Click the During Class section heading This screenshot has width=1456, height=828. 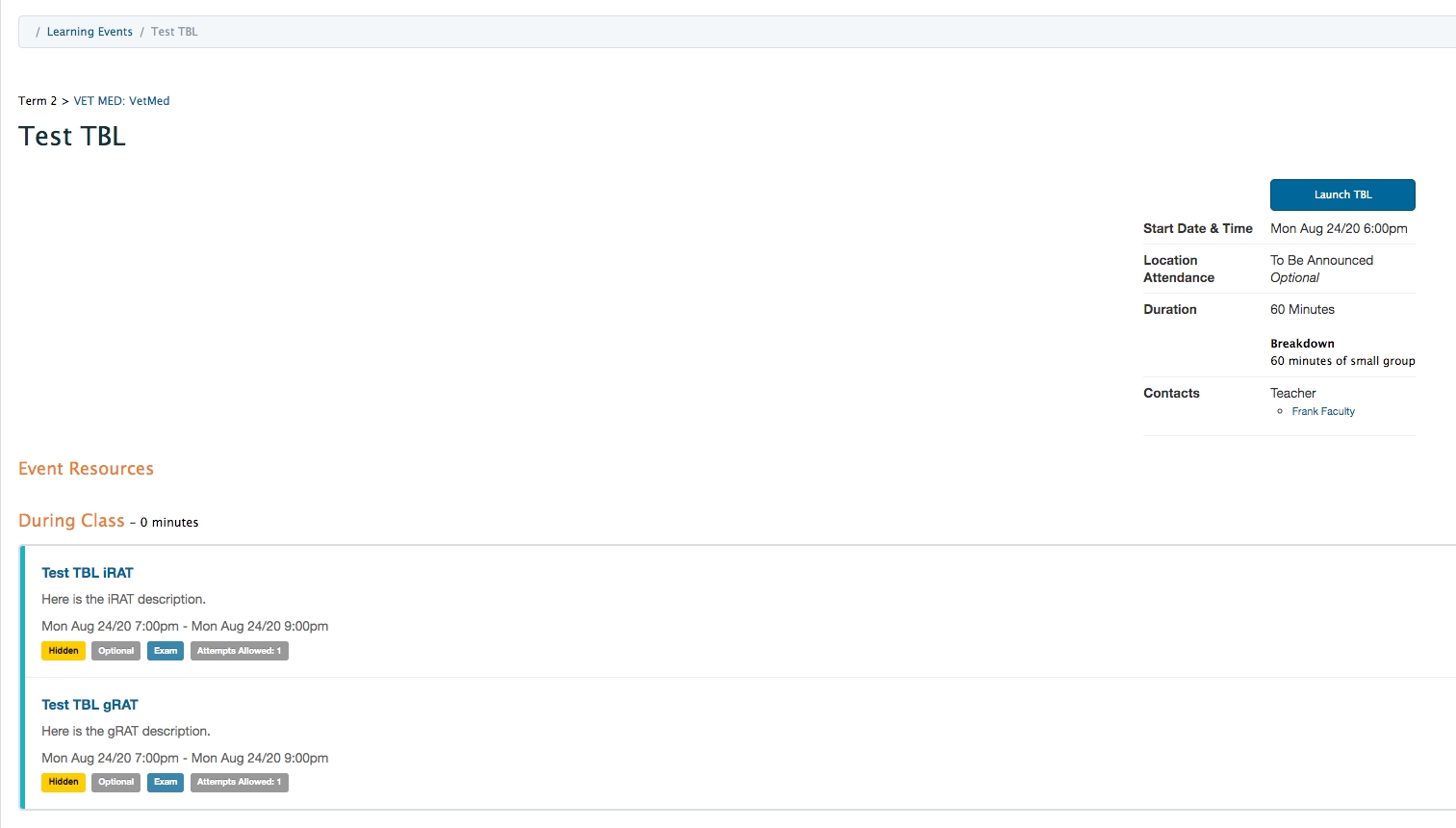point(71,521)
